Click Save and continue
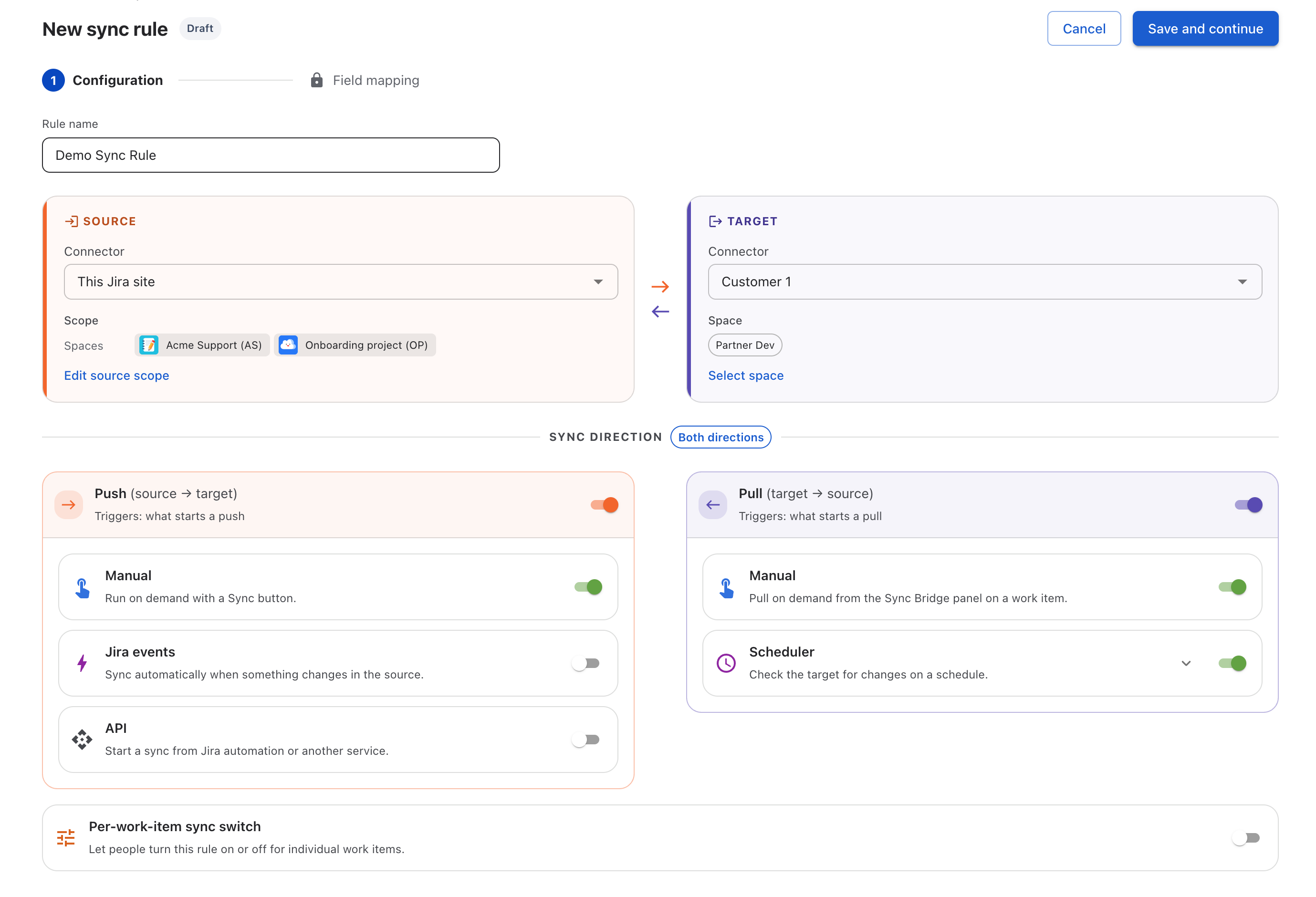Viewport: 1316px width, 897px height. tap(1205, 28)
